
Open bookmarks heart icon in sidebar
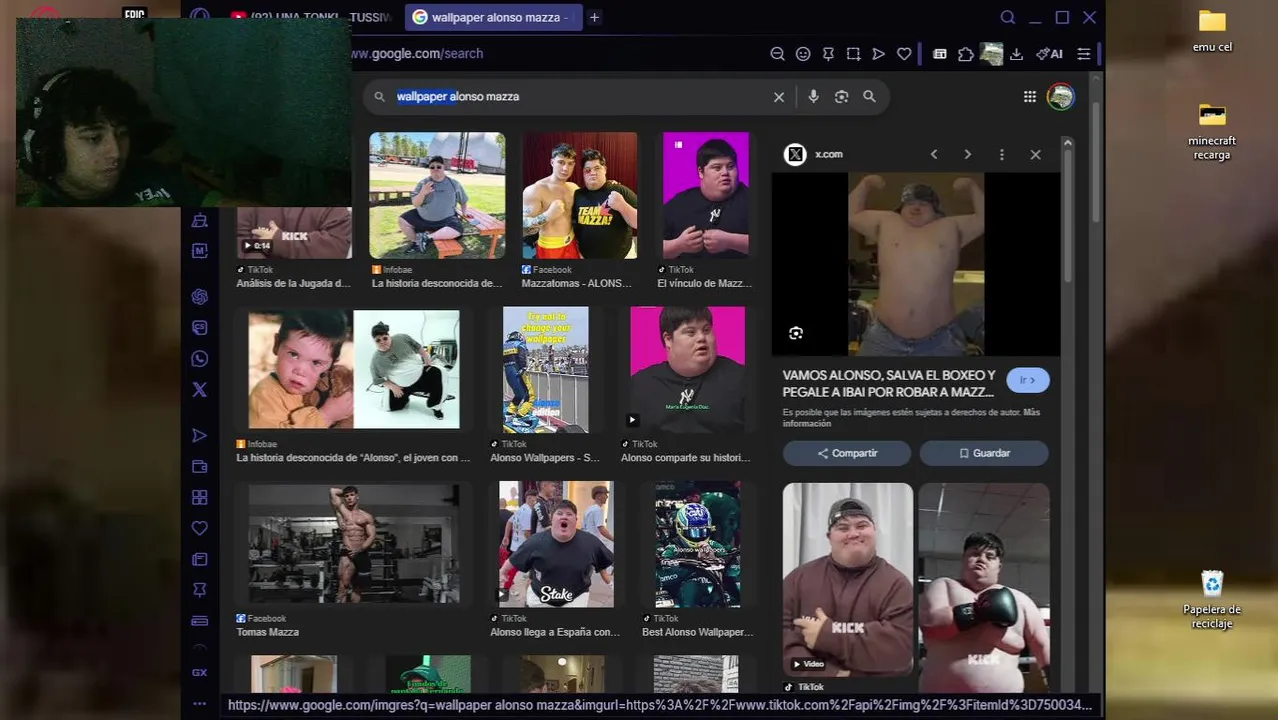(x=200, y=528)
